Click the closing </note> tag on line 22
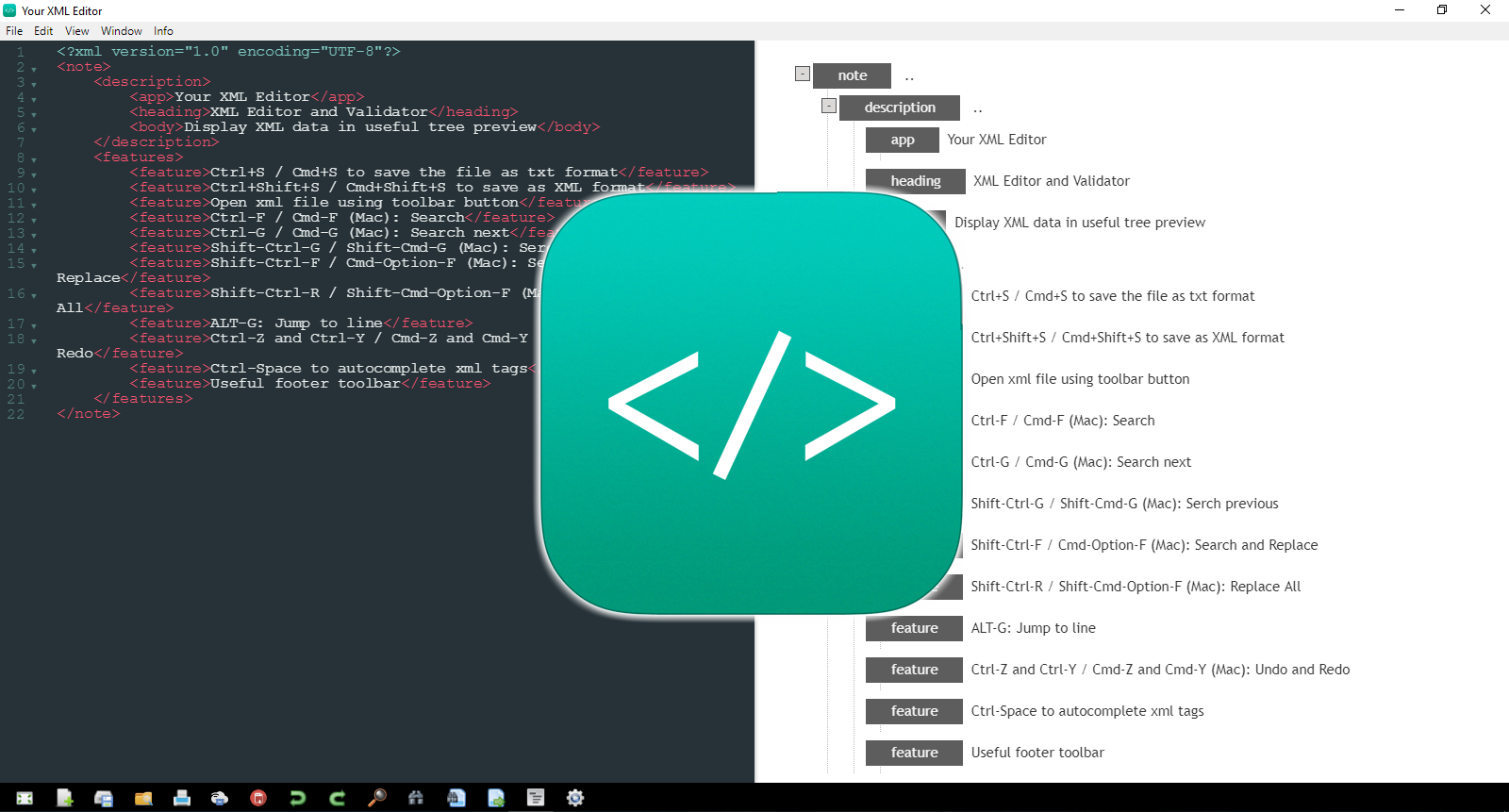Screen dimensions: 1509x812 [x=89, y=414]
